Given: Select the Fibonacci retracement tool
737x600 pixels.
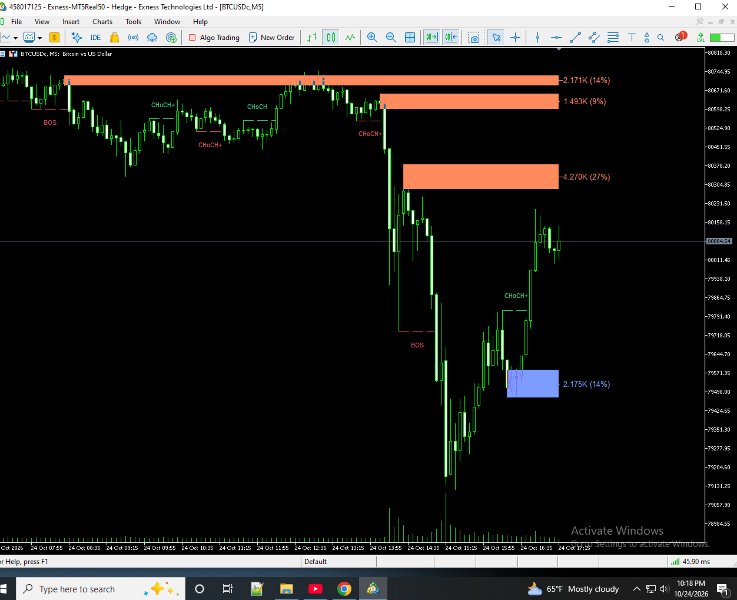Looking at the screenshot, I should click(x=613, y=38).
